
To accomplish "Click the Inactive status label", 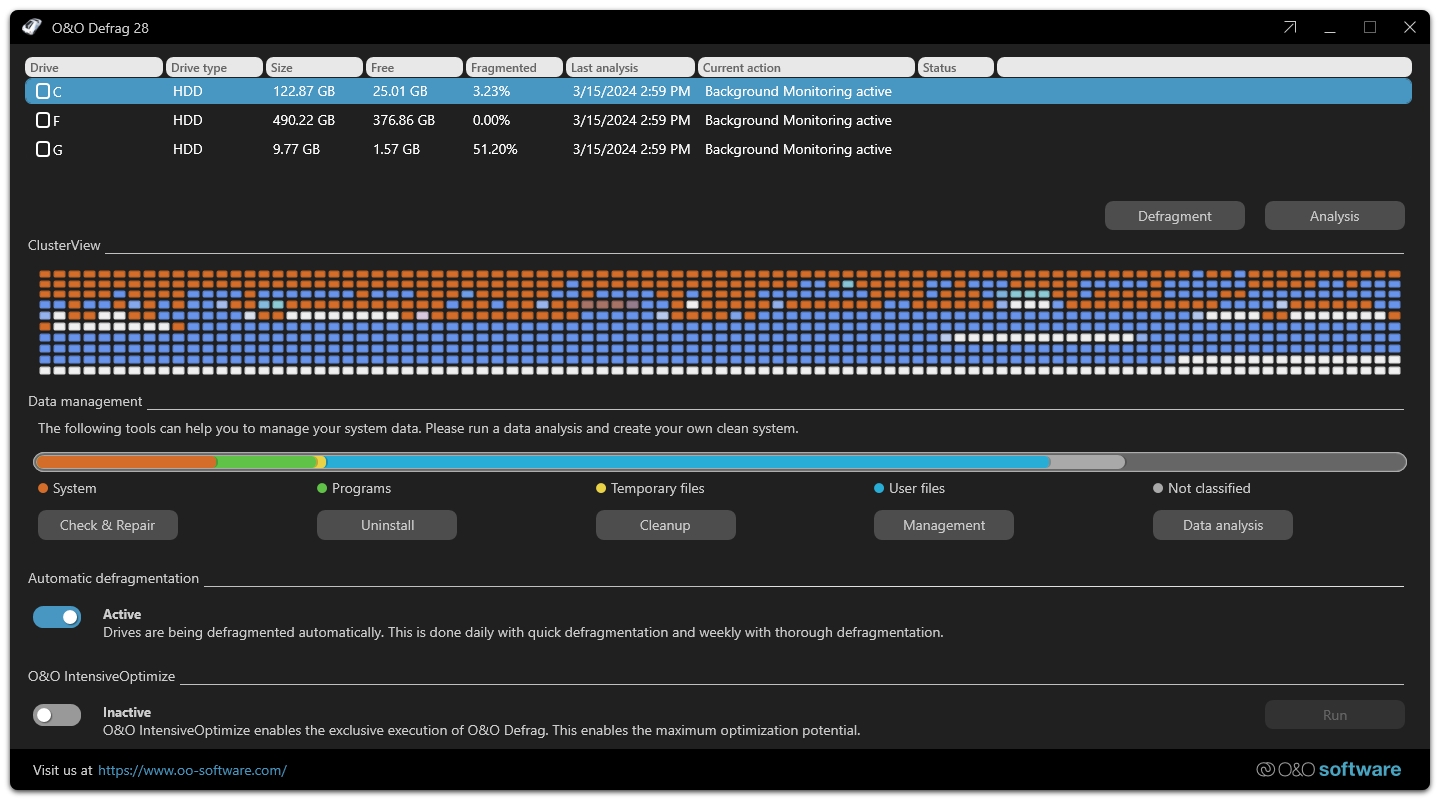I will pyautogui.click(x=127, y=712).
